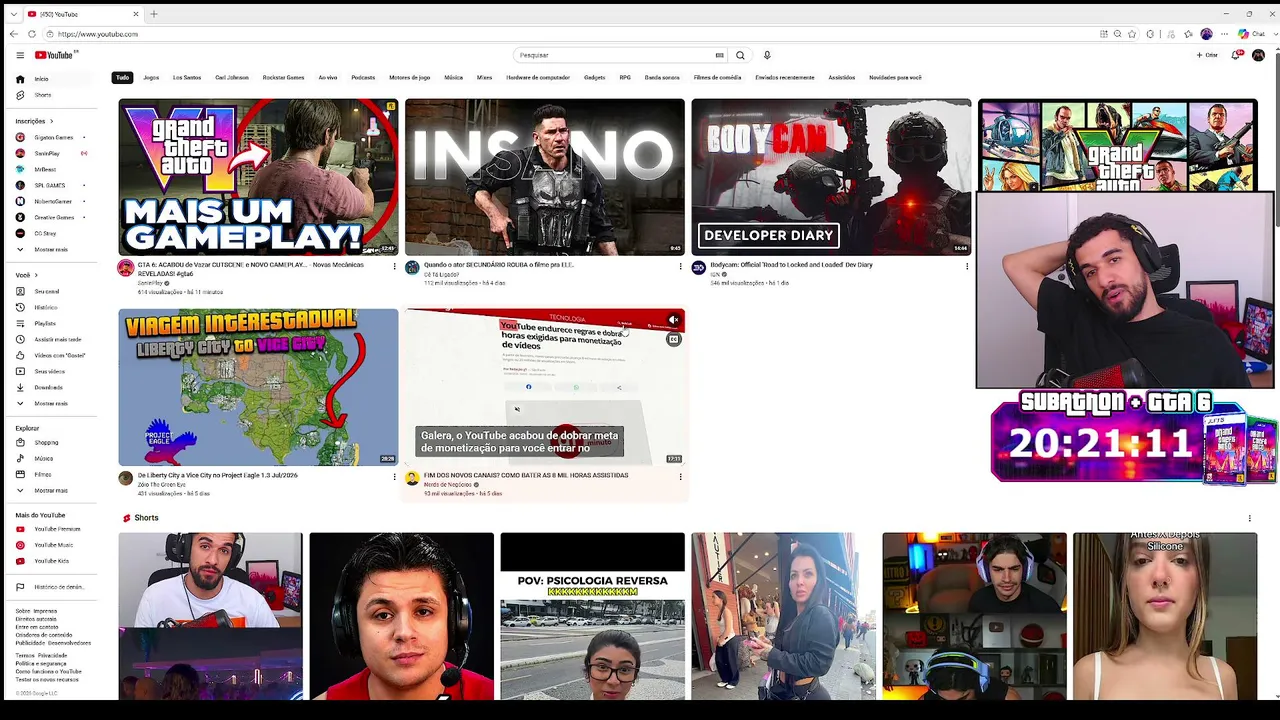The height and width of the screenshot is (720, 1280).
Task: Click the search magnifier button
Action: pyautogui.click(x=740, y=55)
